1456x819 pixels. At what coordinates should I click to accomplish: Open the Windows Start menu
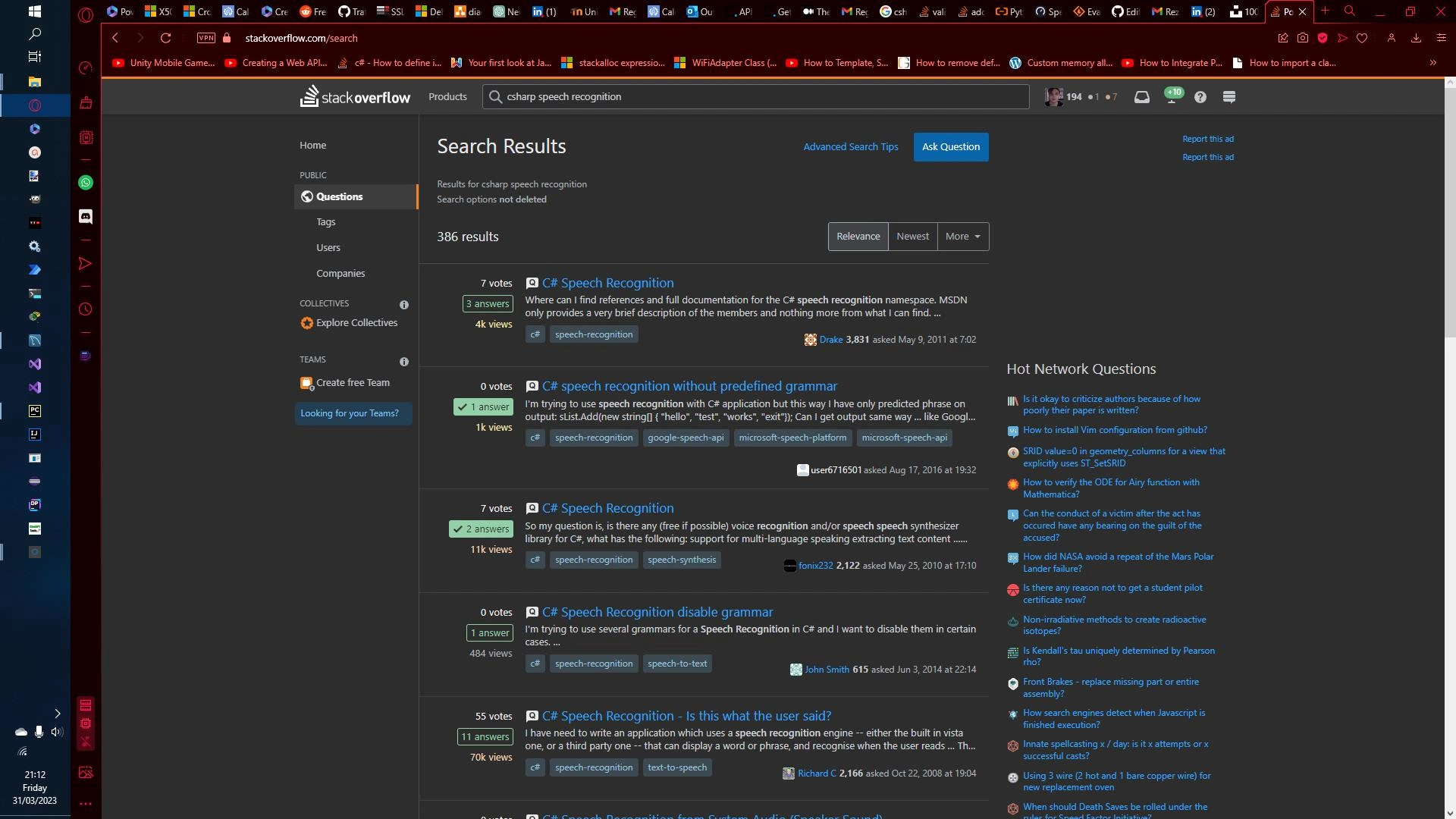34,11
